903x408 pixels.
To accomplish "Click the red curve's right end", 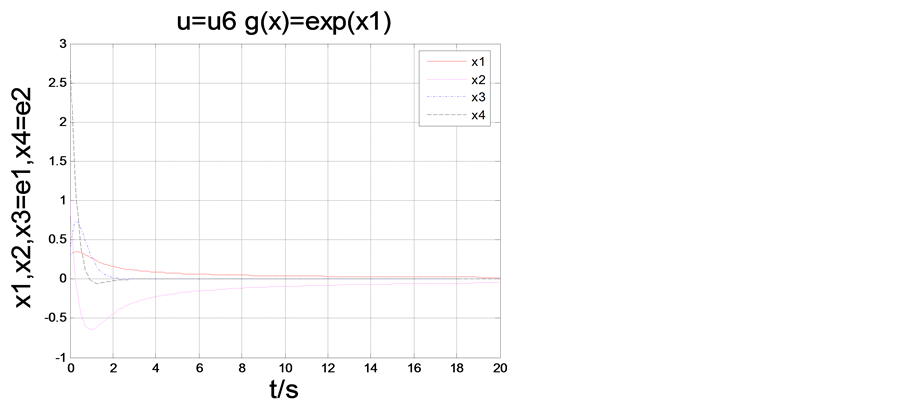I will tap(498, 278).
